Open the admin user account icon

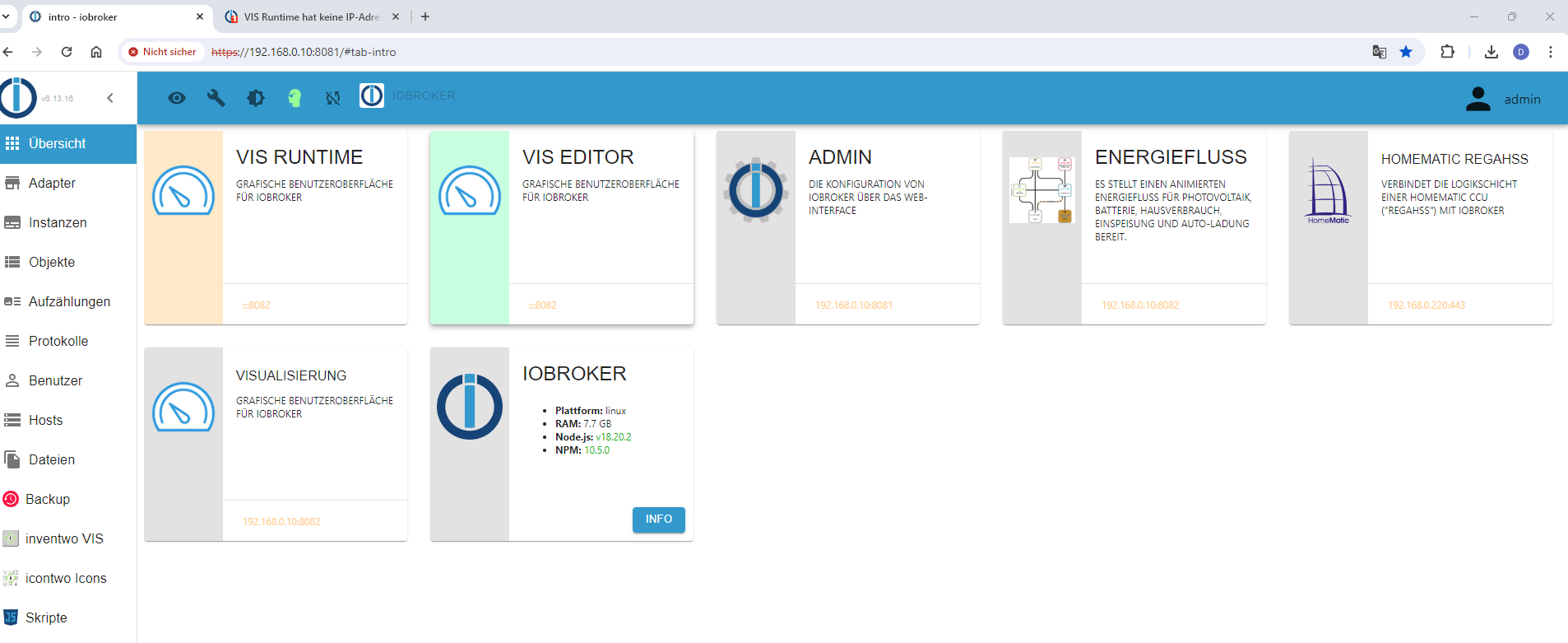1478,99
